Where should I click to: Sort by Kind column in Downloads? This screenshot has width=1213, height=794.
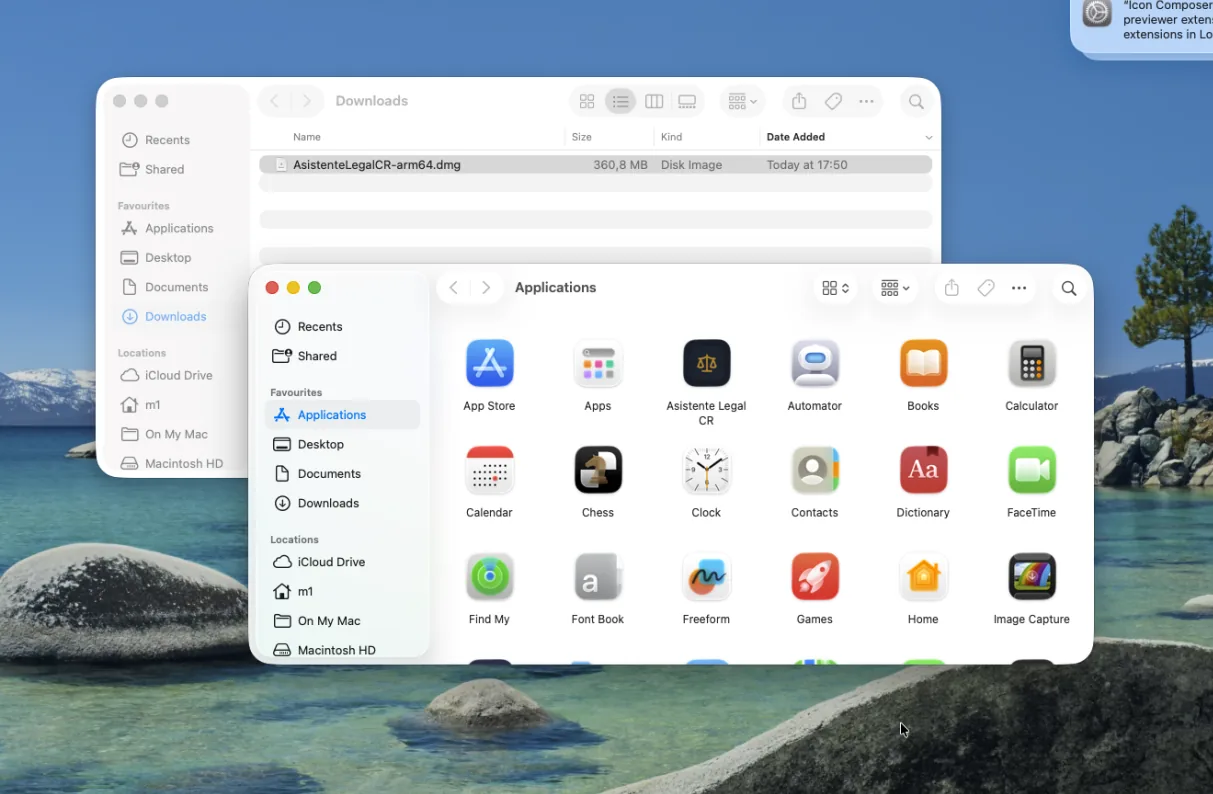click(671, 137)
